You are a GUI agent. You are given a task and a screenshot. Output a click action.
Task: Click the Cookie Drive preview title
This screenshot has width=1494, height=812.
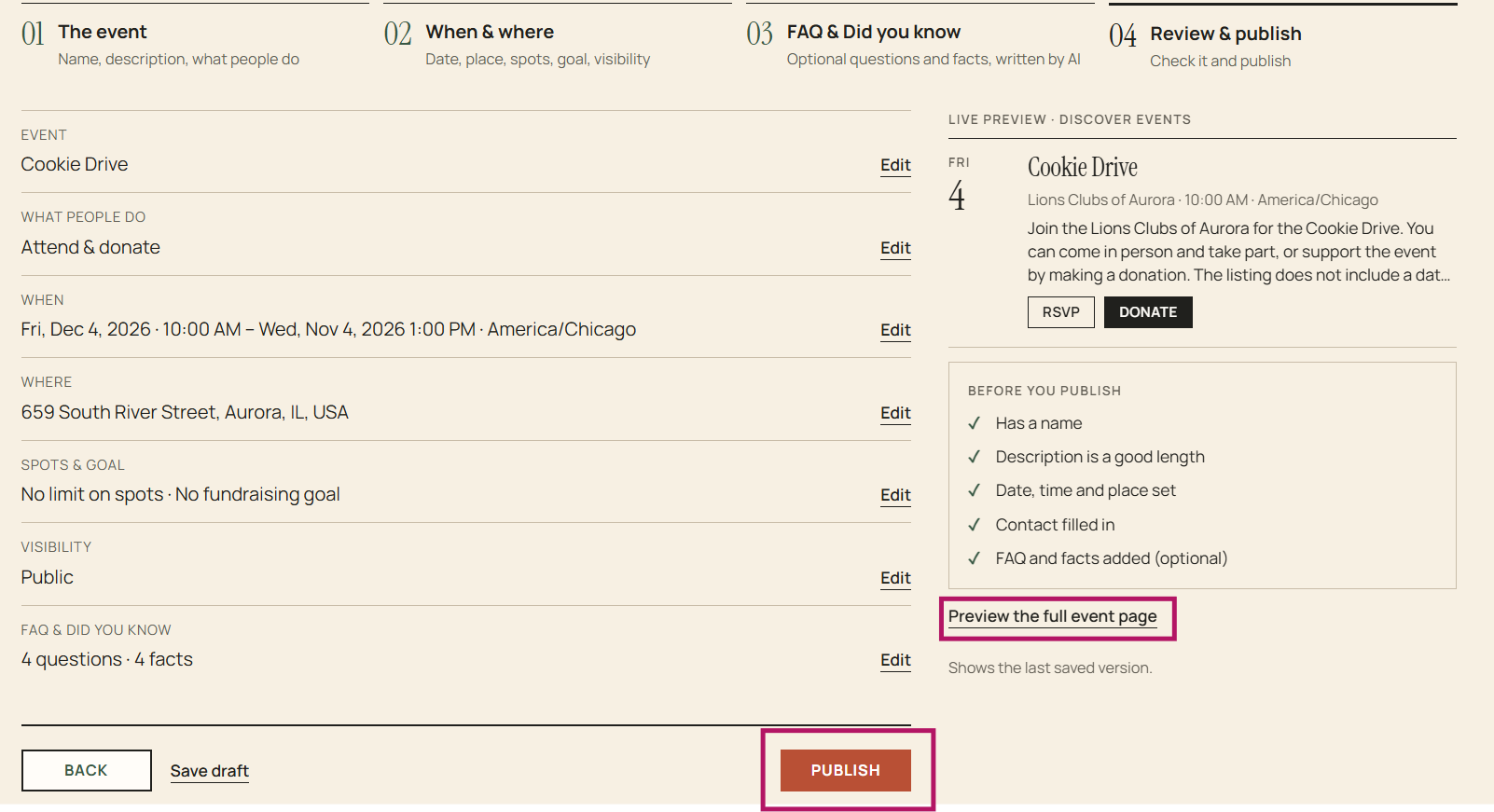tap(1083, 168)
